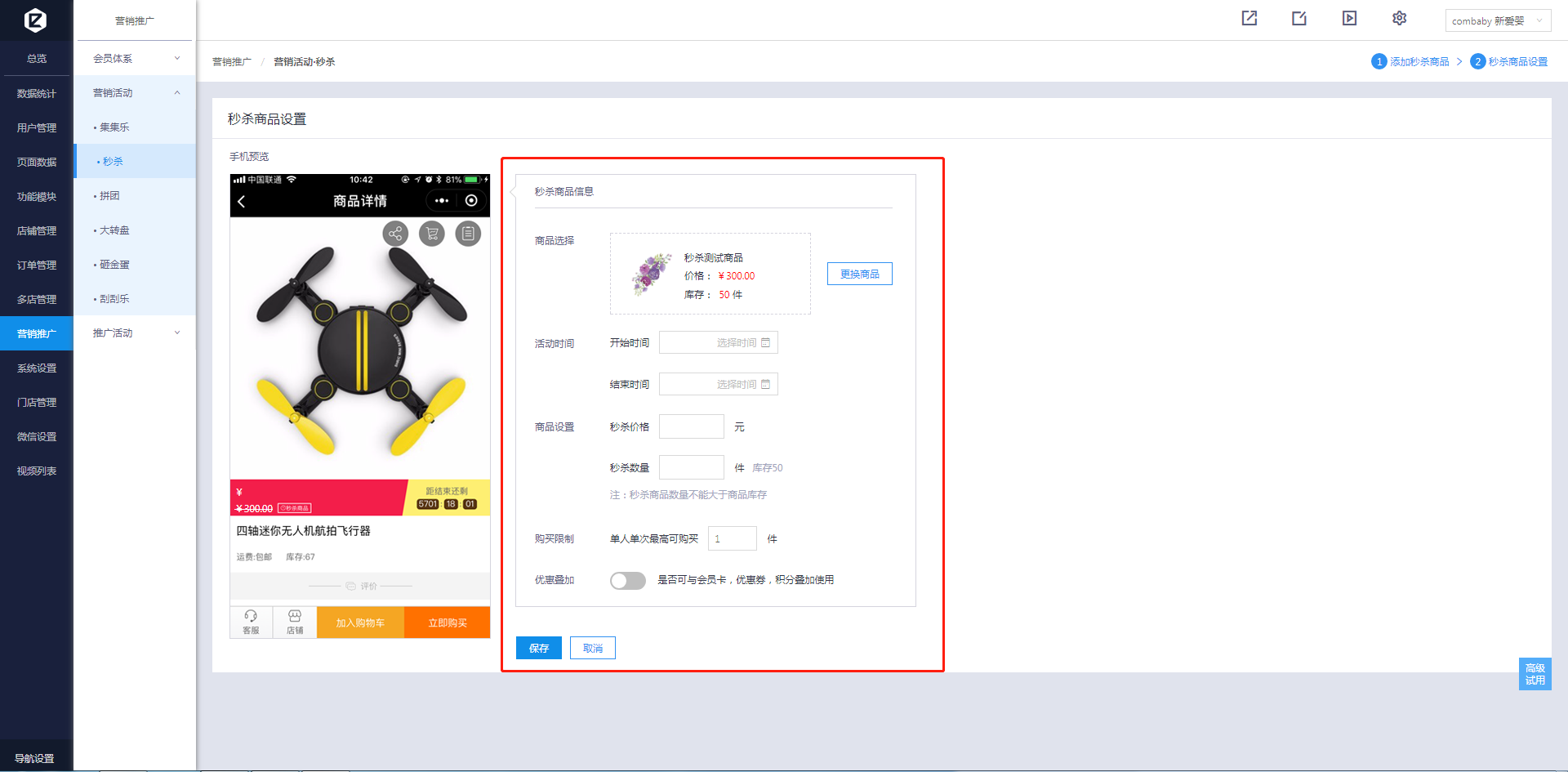Screen dimensions: 1568x772
Task: Click the 保存 save button
Action: click(538, 648)
